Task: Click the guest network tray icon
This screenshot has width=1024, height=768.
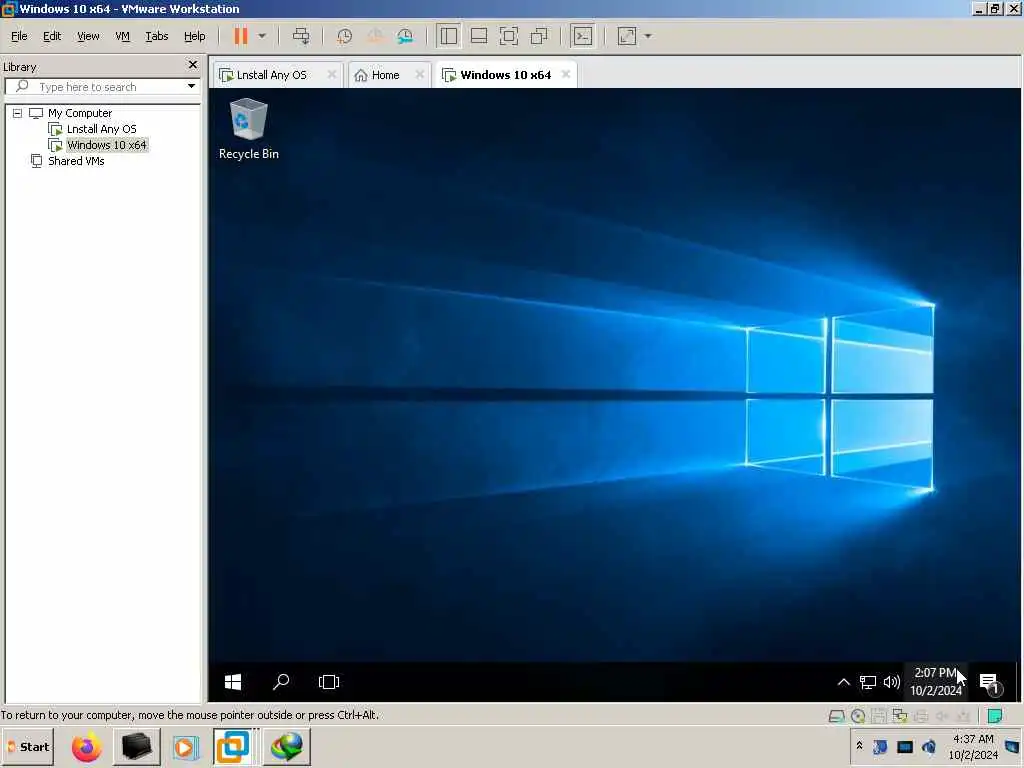Action: pos(867,682)
